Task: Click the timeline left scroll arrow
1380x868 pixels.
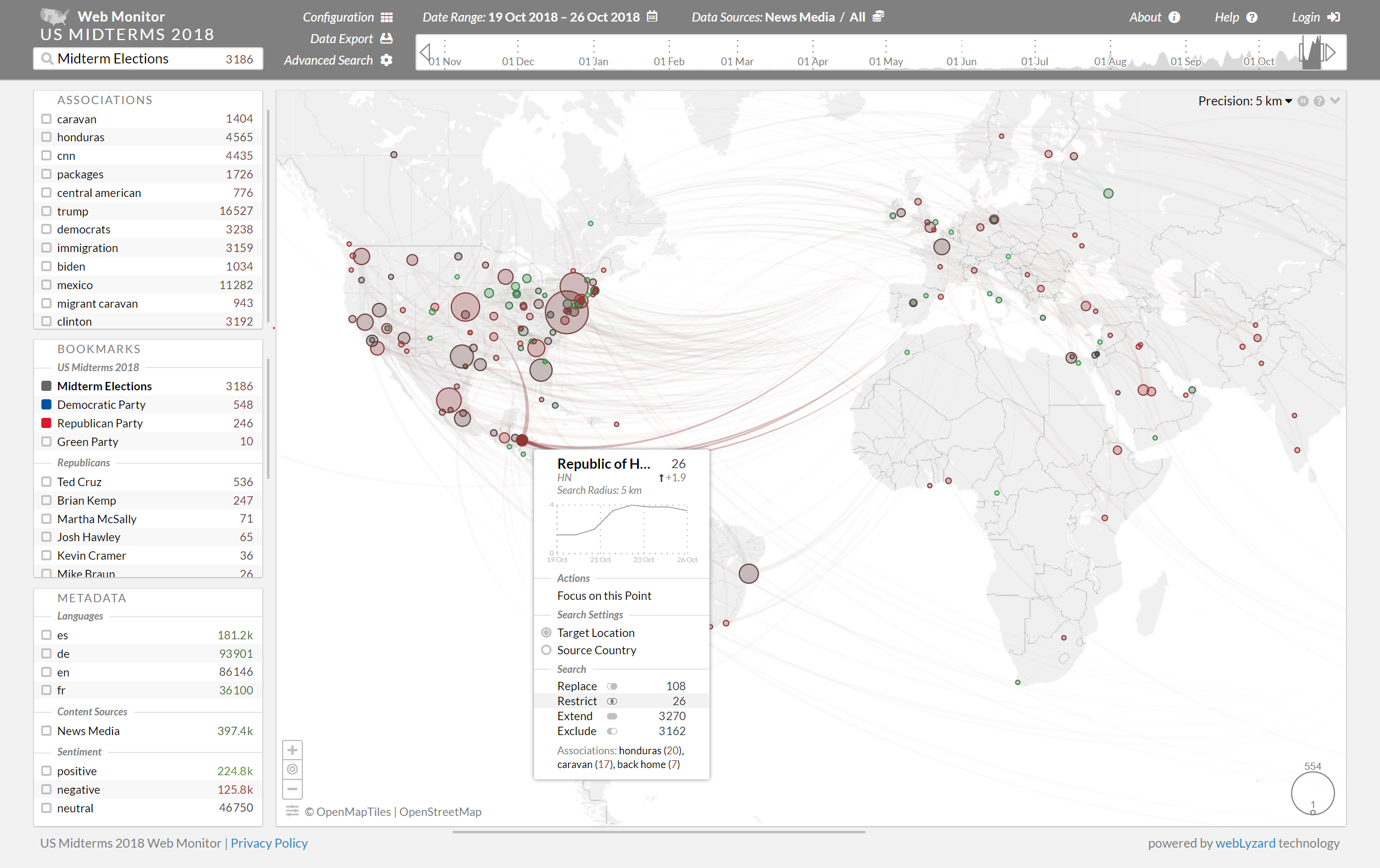Action: (424, 53)
